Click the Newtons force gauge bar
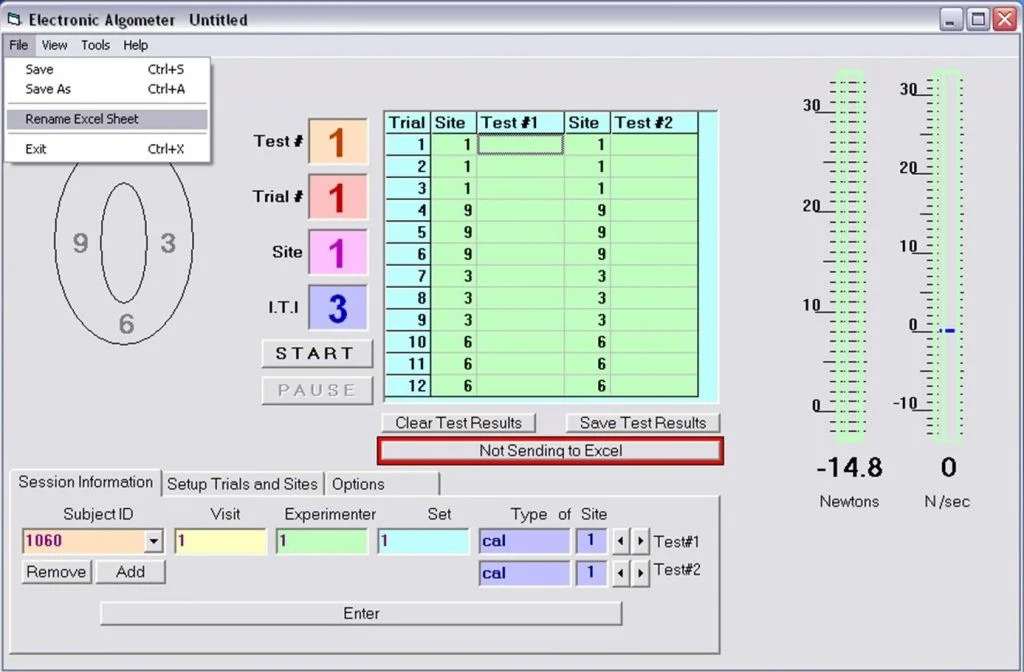The width and height of the screenshot is (1024, 672). point(849,256)
